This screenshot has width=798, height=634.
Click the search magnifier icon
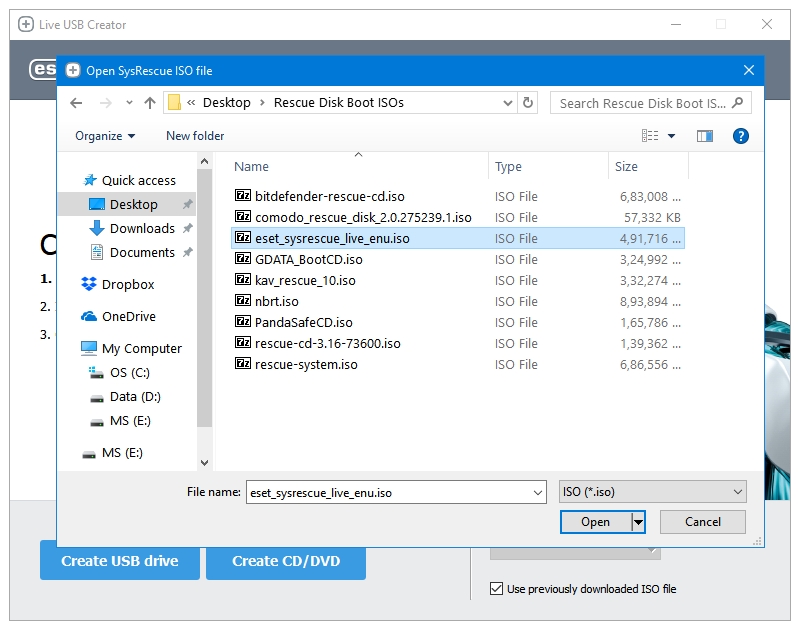[739, 103]
